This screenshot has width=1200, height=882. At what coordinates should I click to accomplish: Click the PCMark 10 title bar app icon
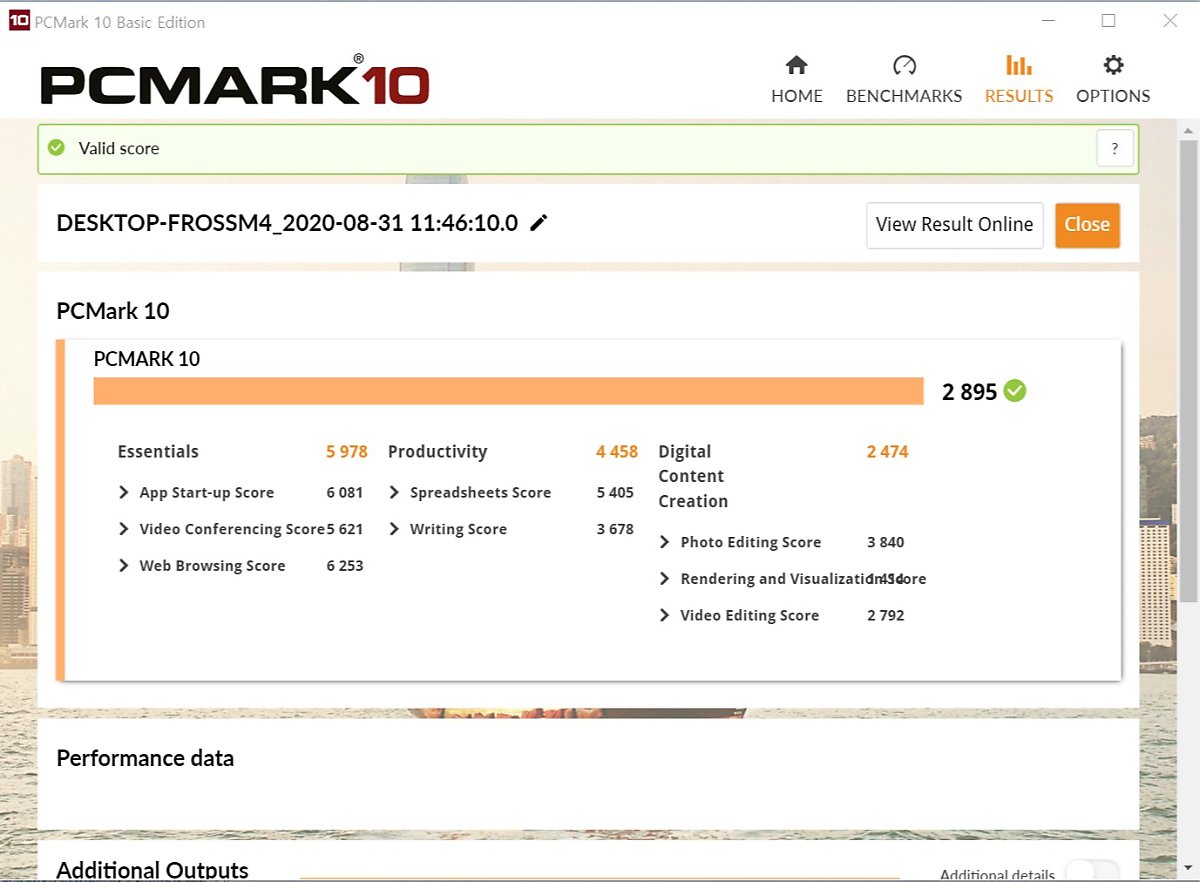[18, 21]
